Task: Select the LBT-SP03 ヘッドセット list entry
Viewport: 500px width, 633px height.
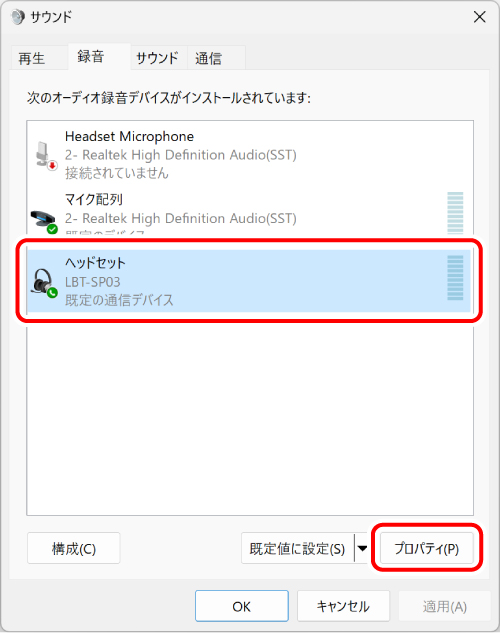Action: point(249,281)
